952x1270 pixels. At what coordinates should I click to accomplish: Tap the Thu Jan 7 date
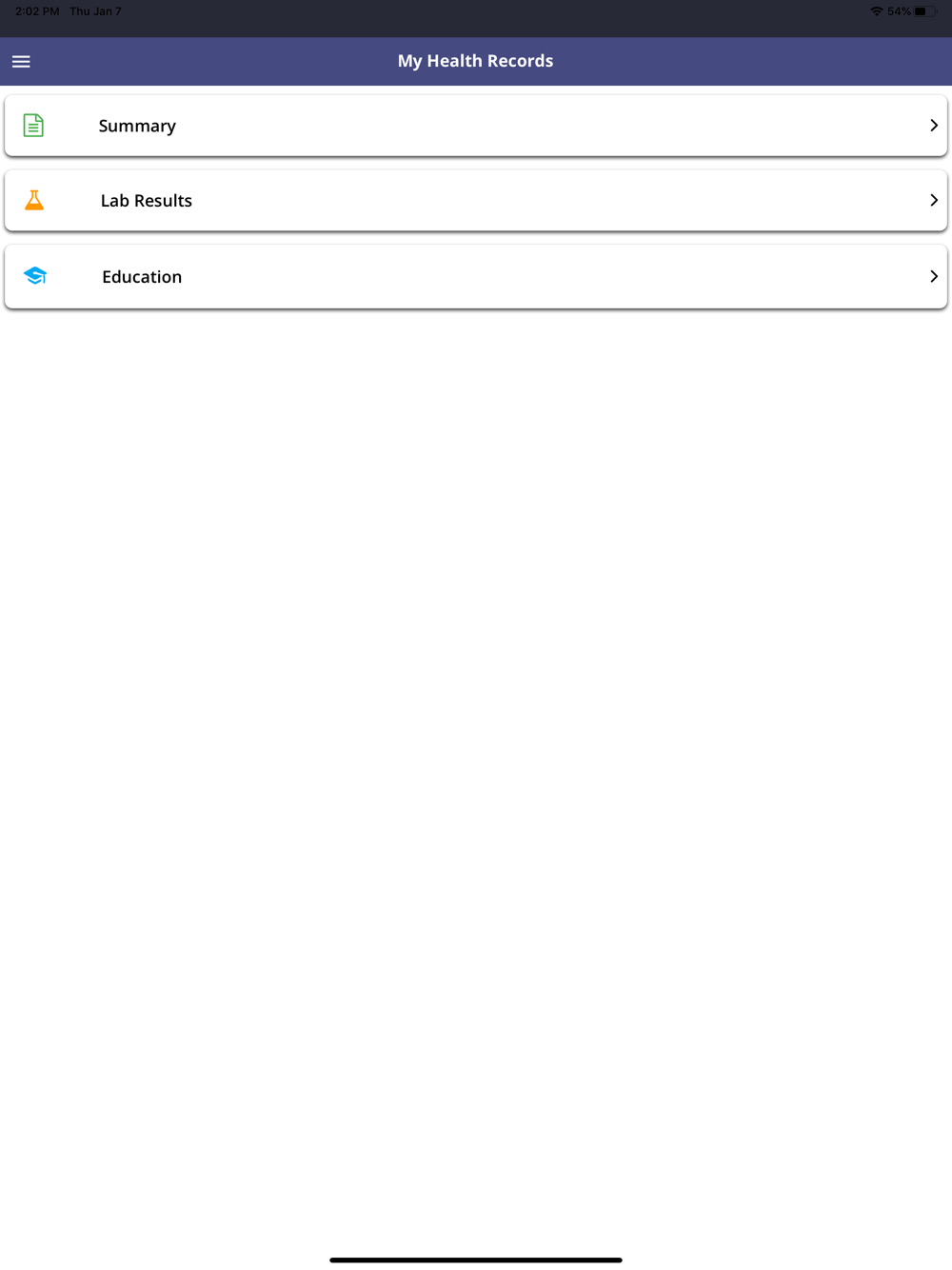point(95,11)
